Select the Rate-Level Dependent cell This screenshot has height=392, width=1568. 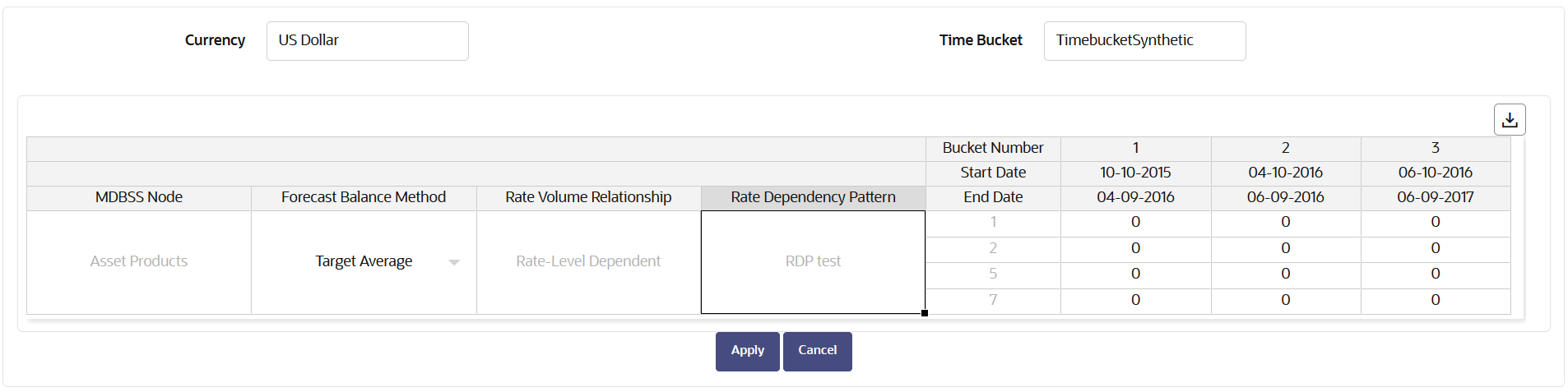click(x=588, y=261)
